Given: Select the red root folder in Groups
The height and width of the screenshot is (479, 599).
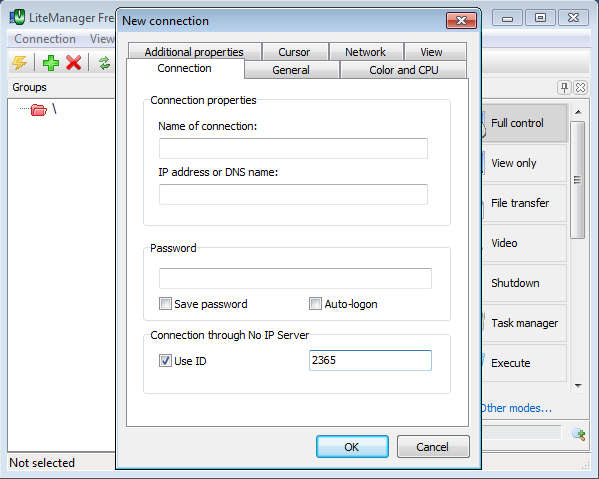Looking at the screenshot, I should 39,110.
